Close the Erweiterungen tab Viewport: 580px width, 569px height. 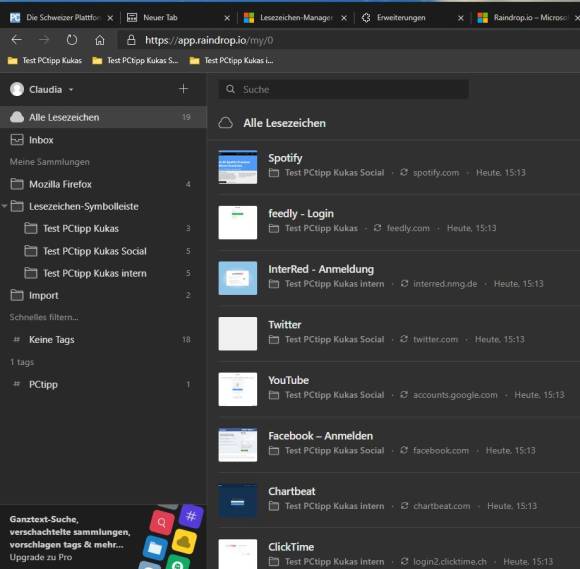pos(461,18)
